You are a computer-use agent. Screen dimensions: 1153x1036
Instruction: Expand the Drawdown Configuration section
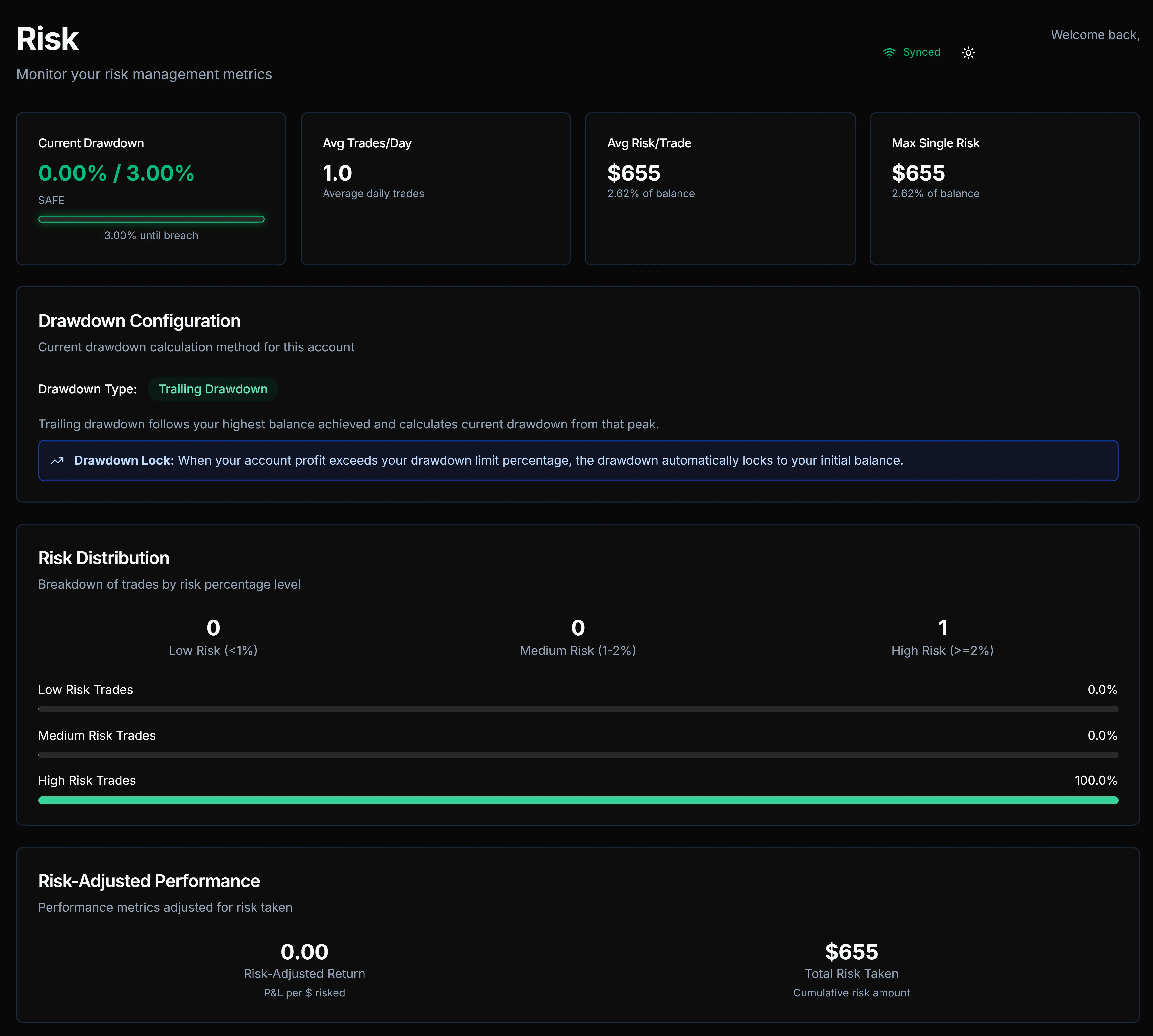[x=139, y=320]
